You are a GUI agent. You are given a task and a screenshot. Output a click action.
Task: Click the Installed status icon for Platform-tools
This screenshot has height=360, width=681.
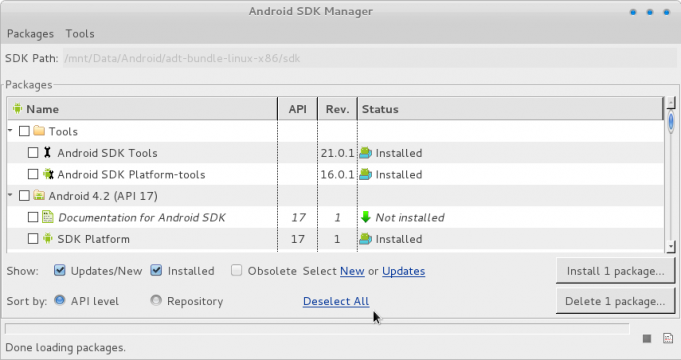click(366, 174)
